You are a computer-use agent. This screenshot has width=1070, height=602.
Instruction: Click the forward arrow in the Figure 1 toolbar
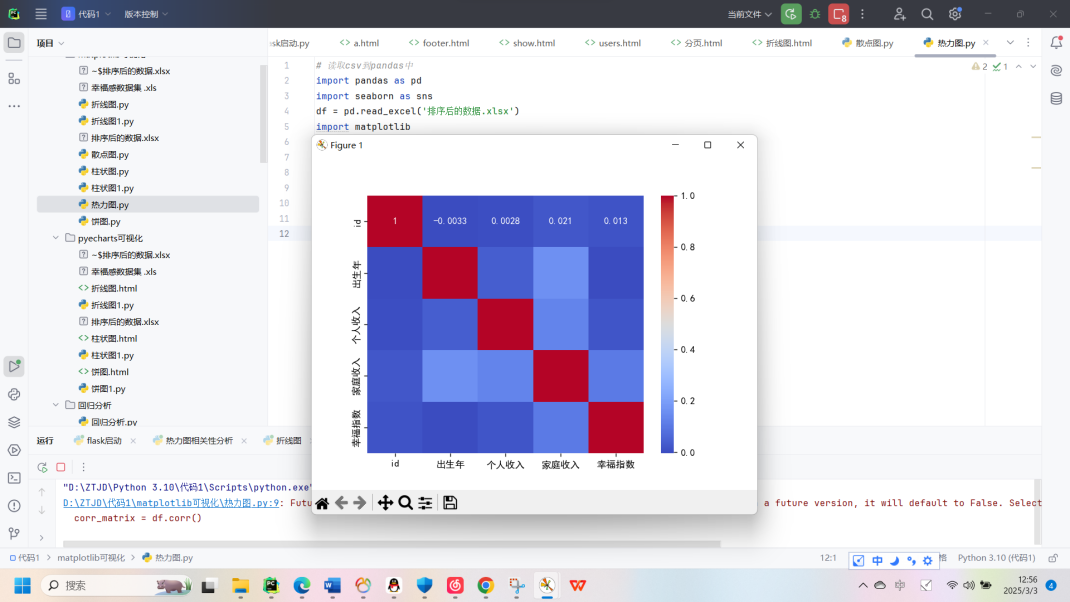click(x=360, y=503)
